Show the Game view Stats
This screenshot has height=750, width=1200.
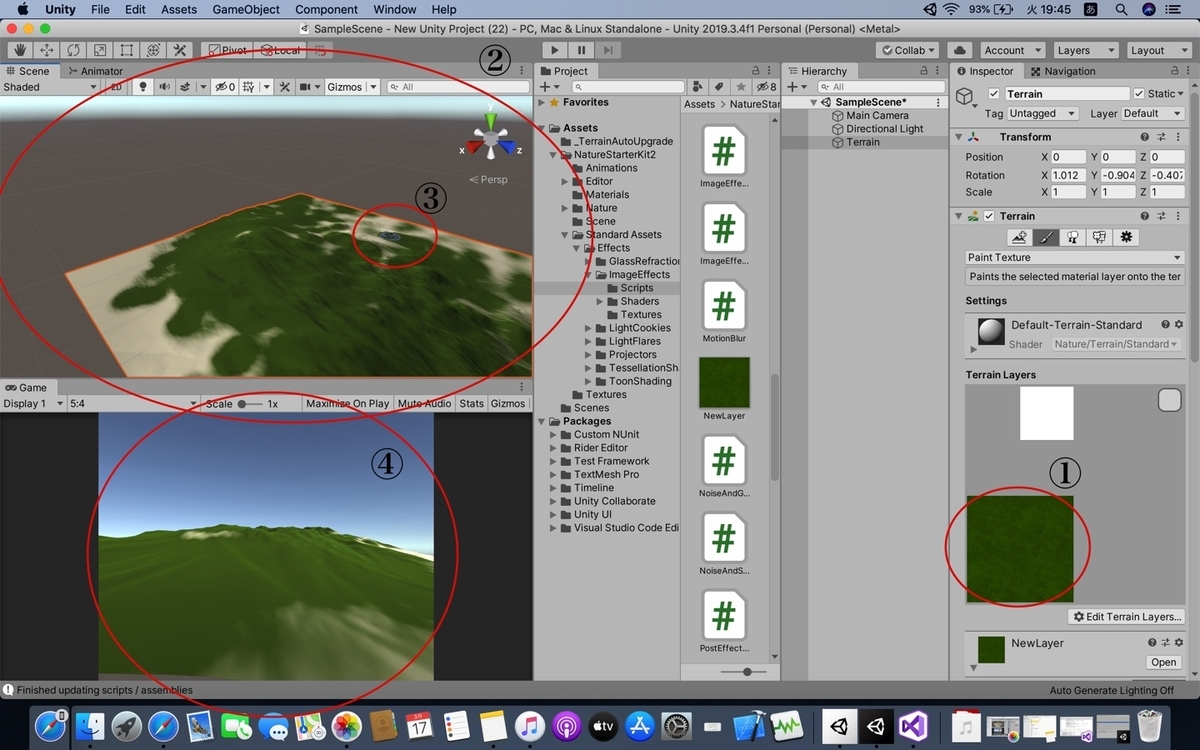(x=471, y=403)
